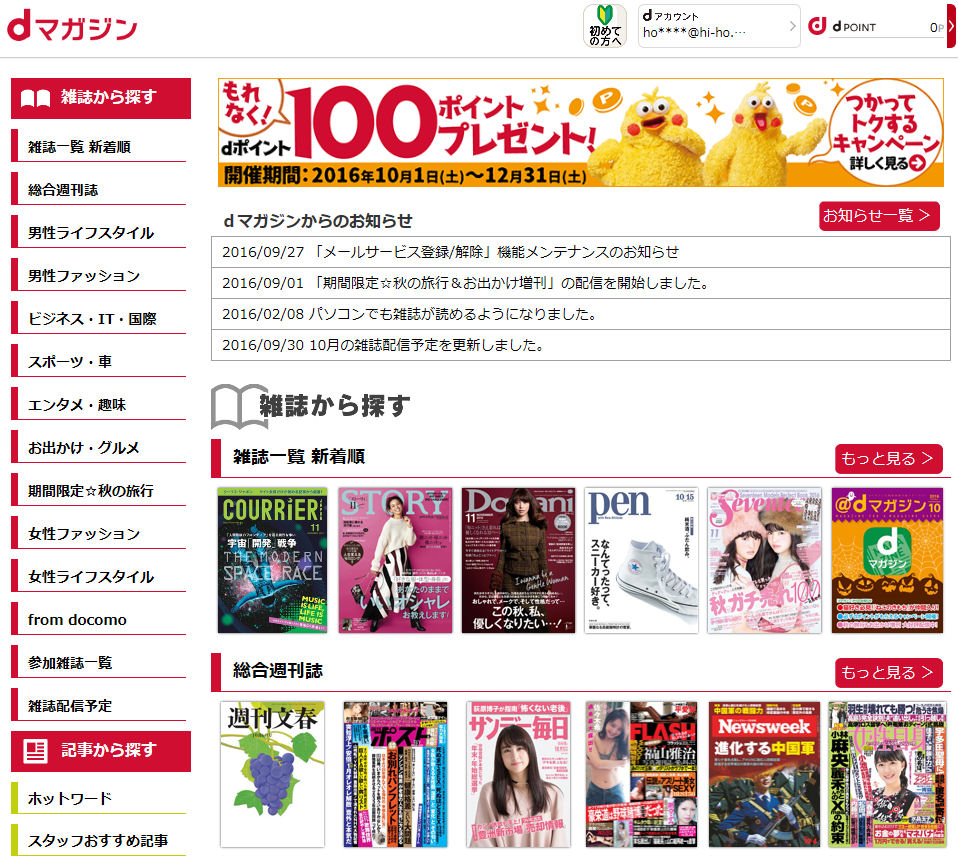Click chevron next to dアカウント address
This screenshot has height=863, width=958.
[792, 26]
